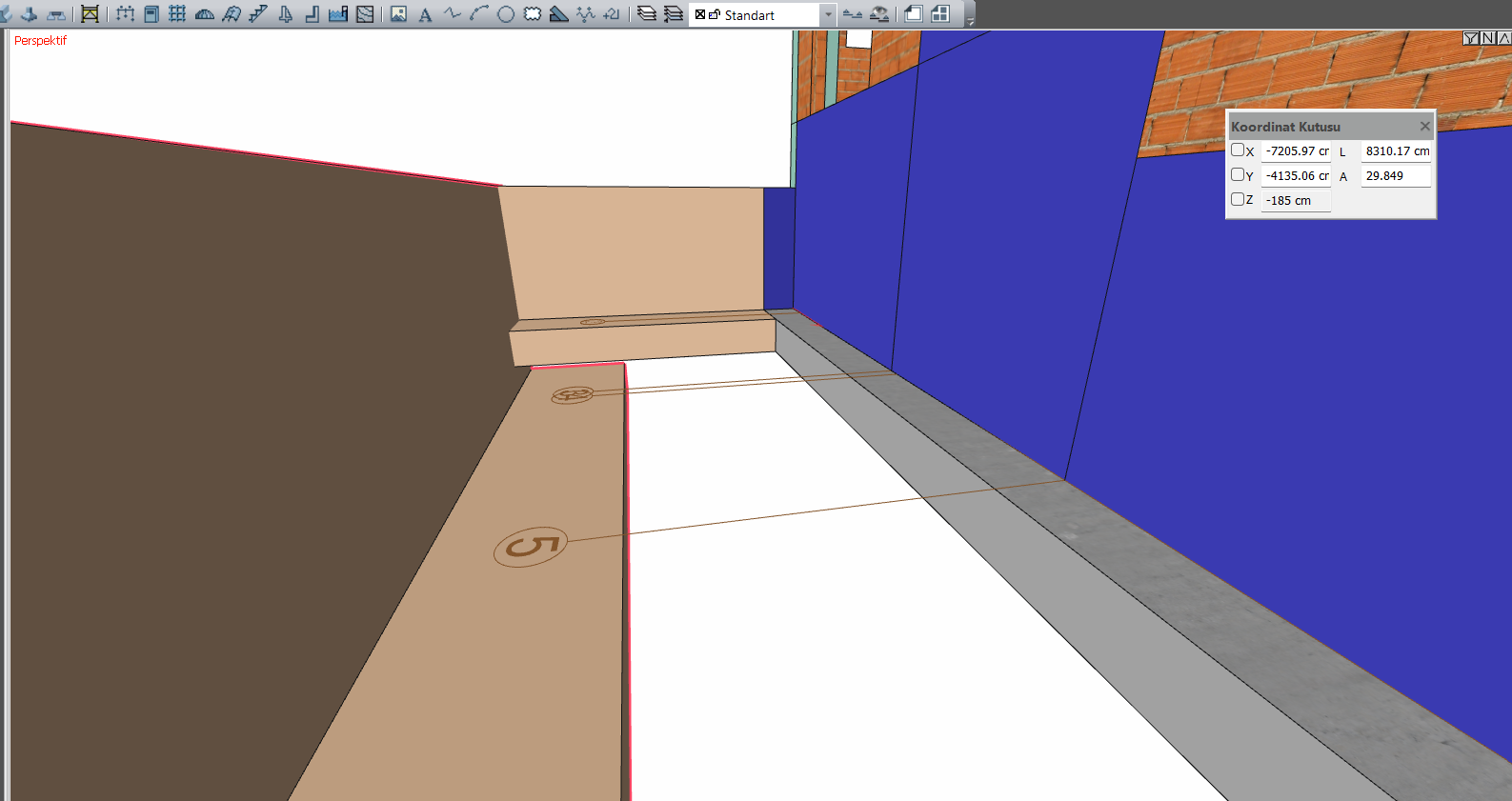Select the door/panel tool icon
The width and height of the screenshot is (1512, 801).
point(151,14)
